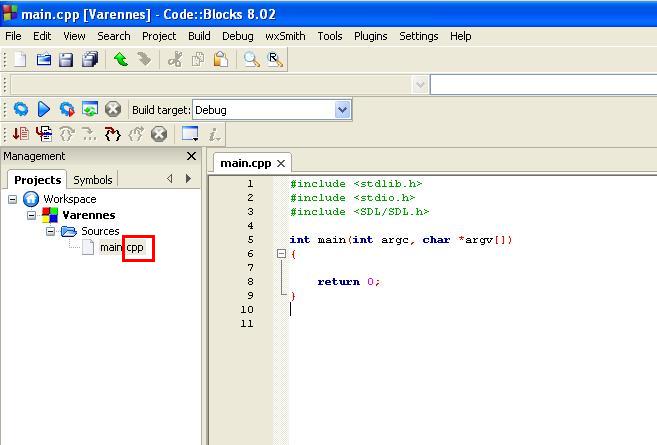Click the debugger Various info icon
Screen dimensions: 657x445
(214, 134)
